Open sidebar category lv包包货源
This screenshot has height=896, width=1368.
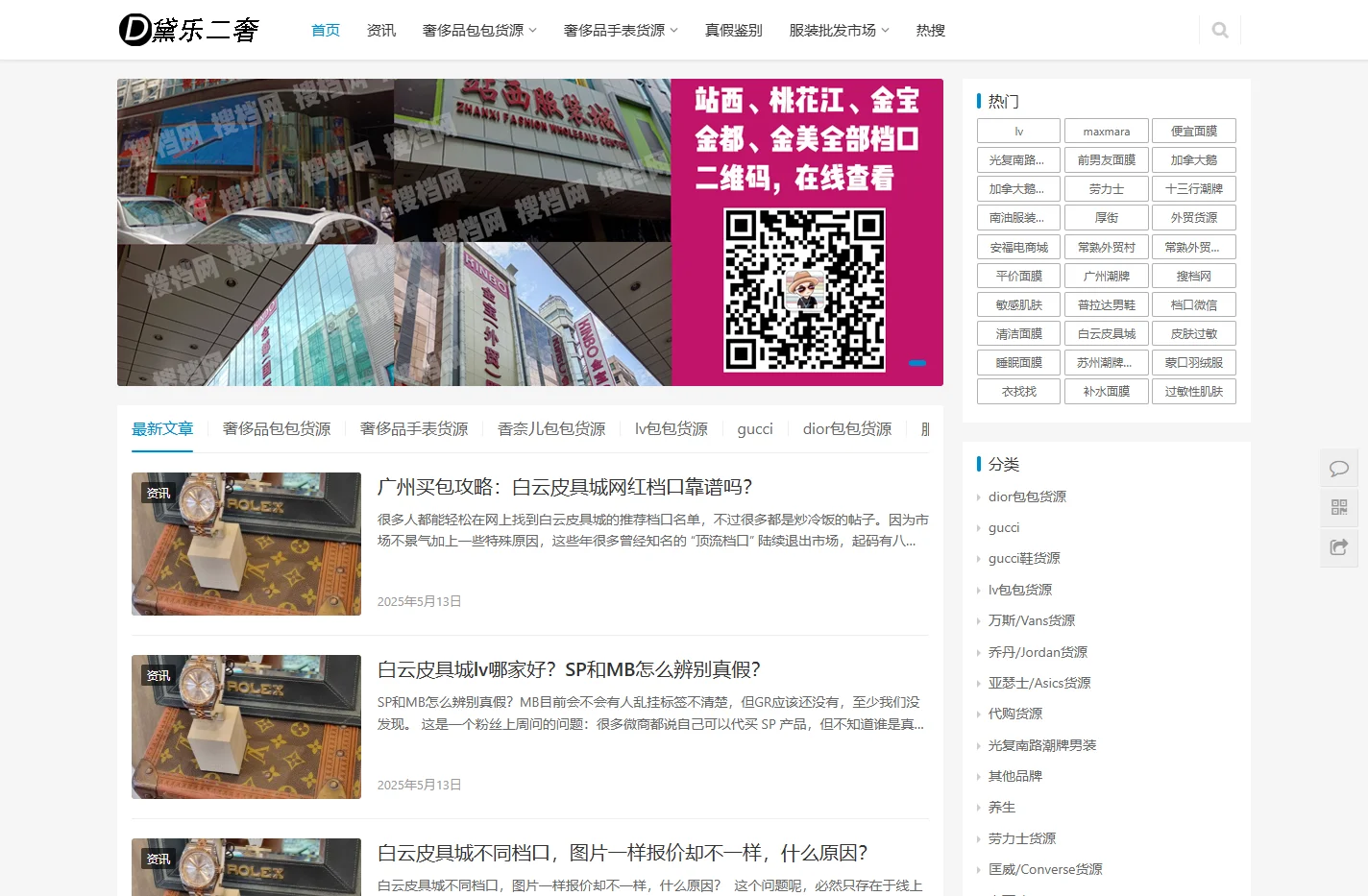click(1020, 590)
